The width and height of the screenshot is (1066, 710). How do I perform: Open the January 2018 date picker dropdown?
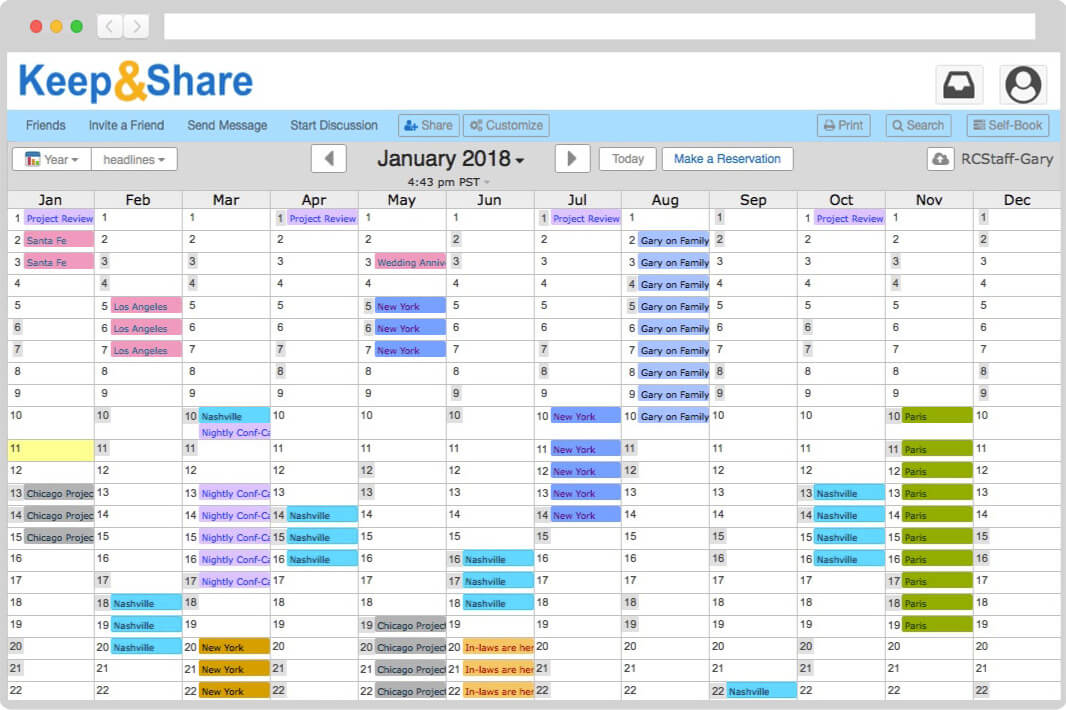tap(450, 159)
